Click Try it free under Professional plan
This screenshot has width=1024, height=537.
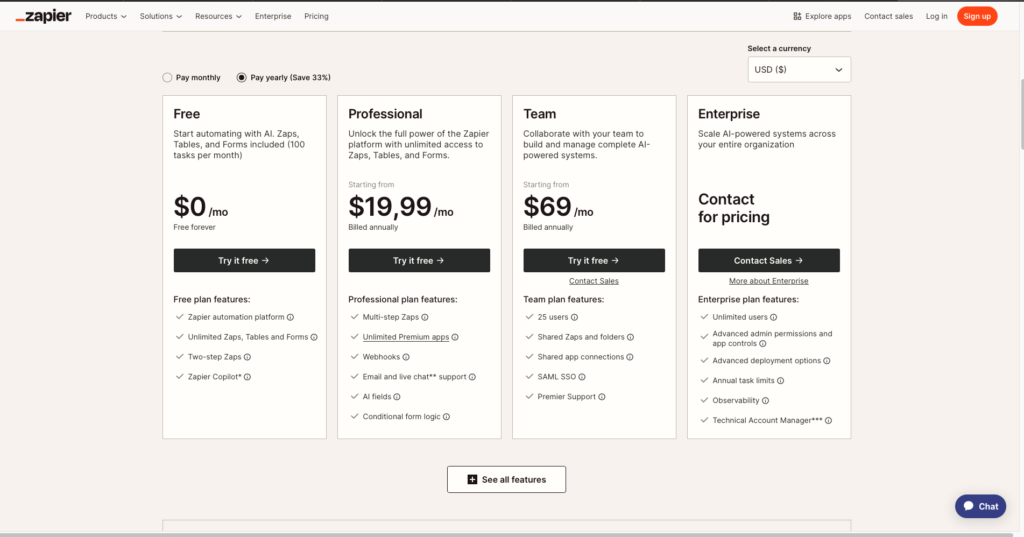(419, 260)
